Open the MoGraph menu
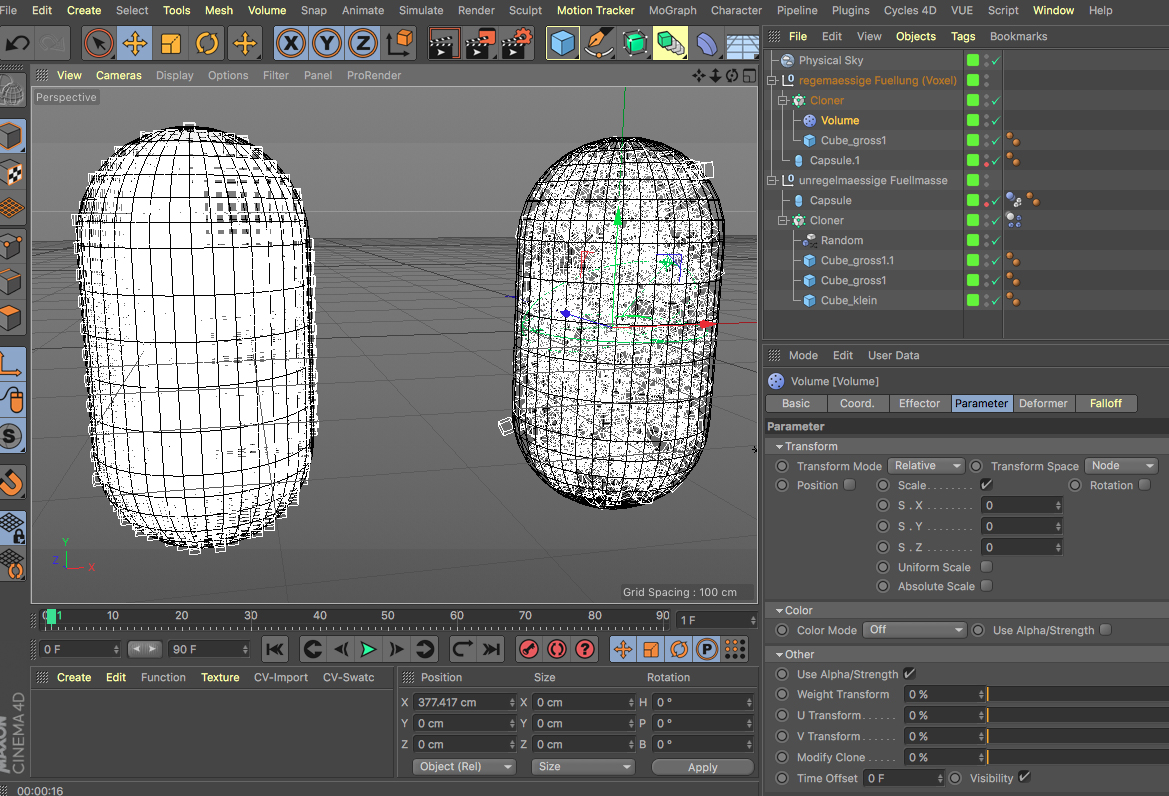The image size is (1169, 796). click(x=673, y=10)
